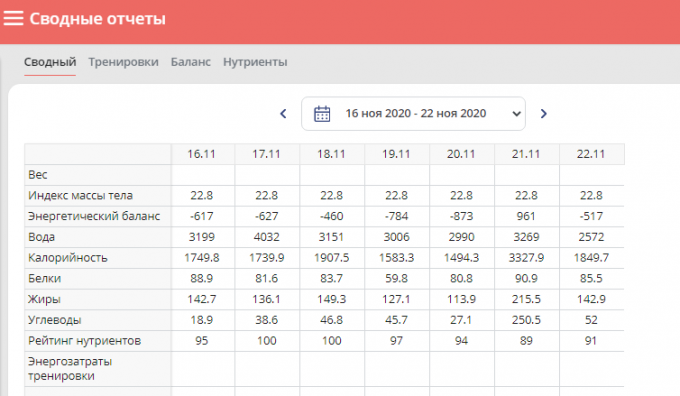
Task: Click fat value 142.7
Action: tap(201, 299)
